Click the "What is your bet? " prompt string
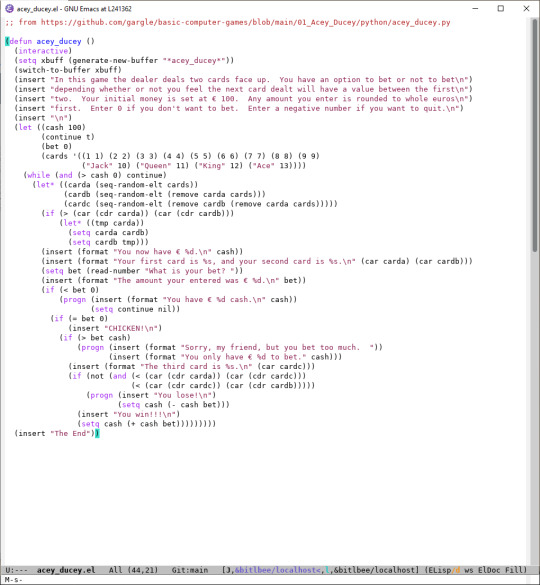This screenshot has width=540, height=585. 190,271
